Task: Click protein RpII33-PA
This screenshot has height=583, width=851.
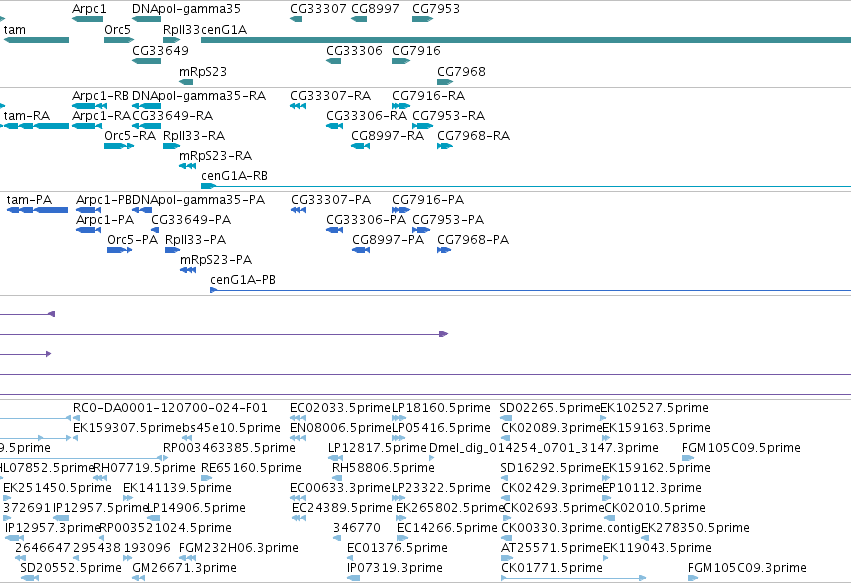Action: [195, 240]
